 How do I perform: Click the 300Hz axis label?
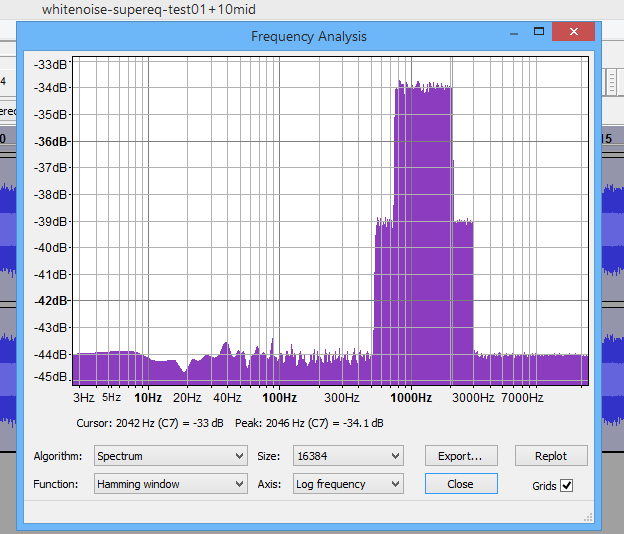point(341,398)
